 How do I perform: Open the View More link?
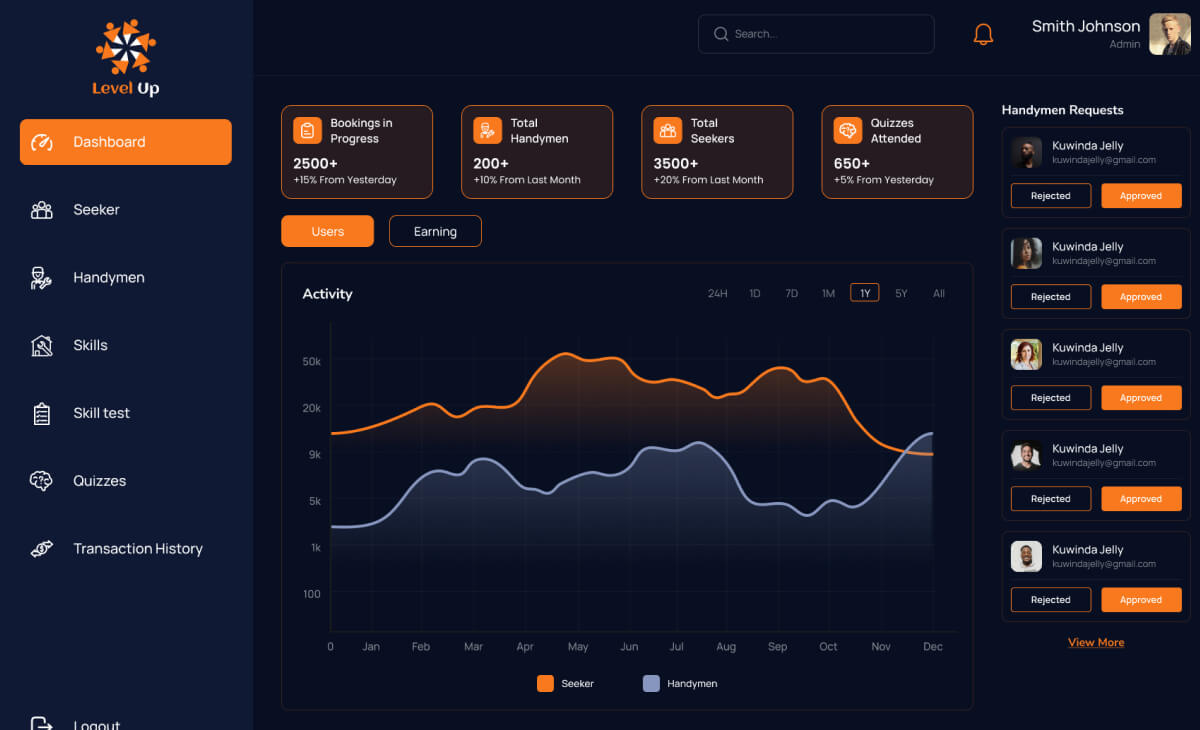[1096, 643]
